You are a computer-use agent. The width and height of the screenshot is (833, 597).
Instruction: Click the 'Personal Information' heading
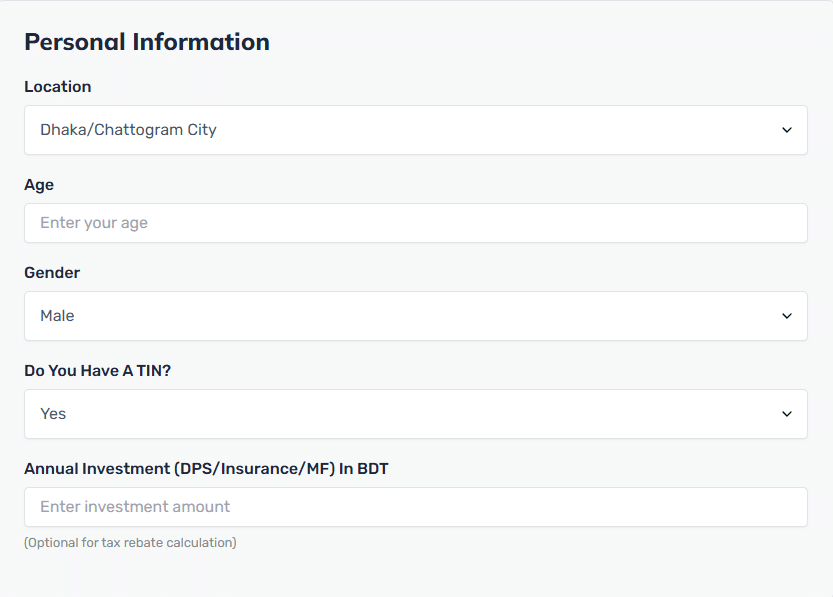point(147,42)
